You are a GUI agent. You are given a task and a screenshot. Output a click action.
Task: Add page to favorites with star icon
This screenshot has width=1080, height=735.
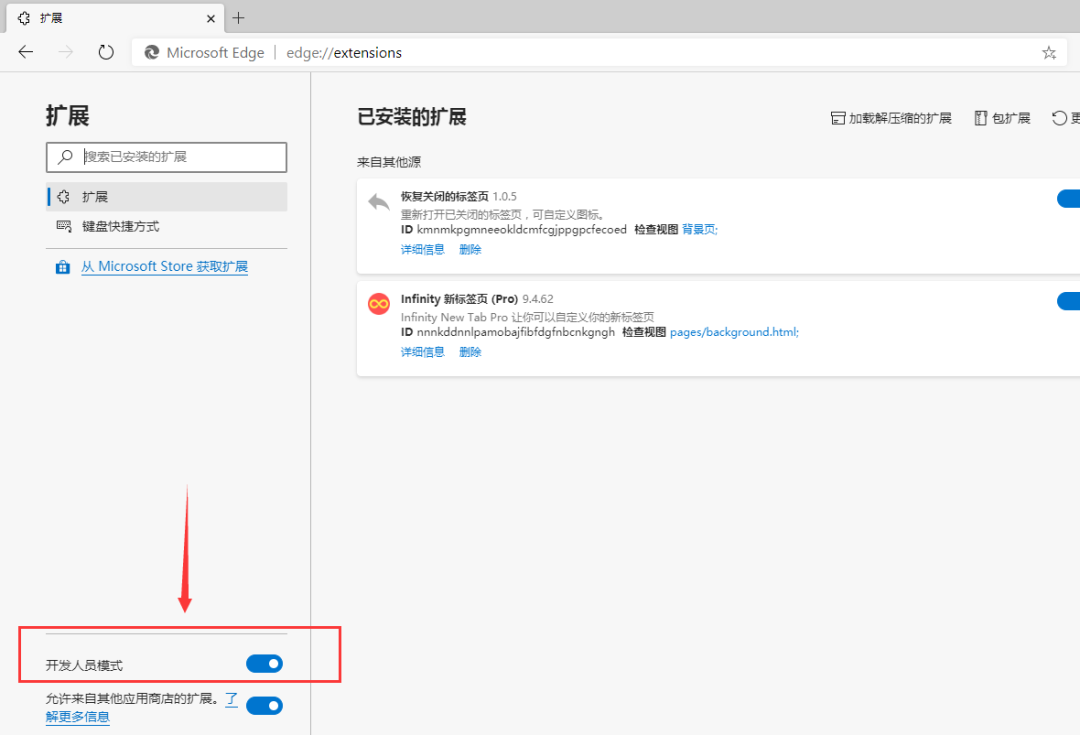pyautogui.click(x=1048, y=52)
